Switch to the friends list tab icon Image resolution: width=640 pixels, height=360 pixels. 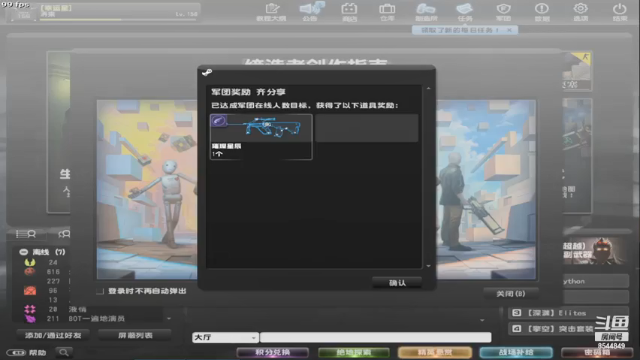(26, 234)
